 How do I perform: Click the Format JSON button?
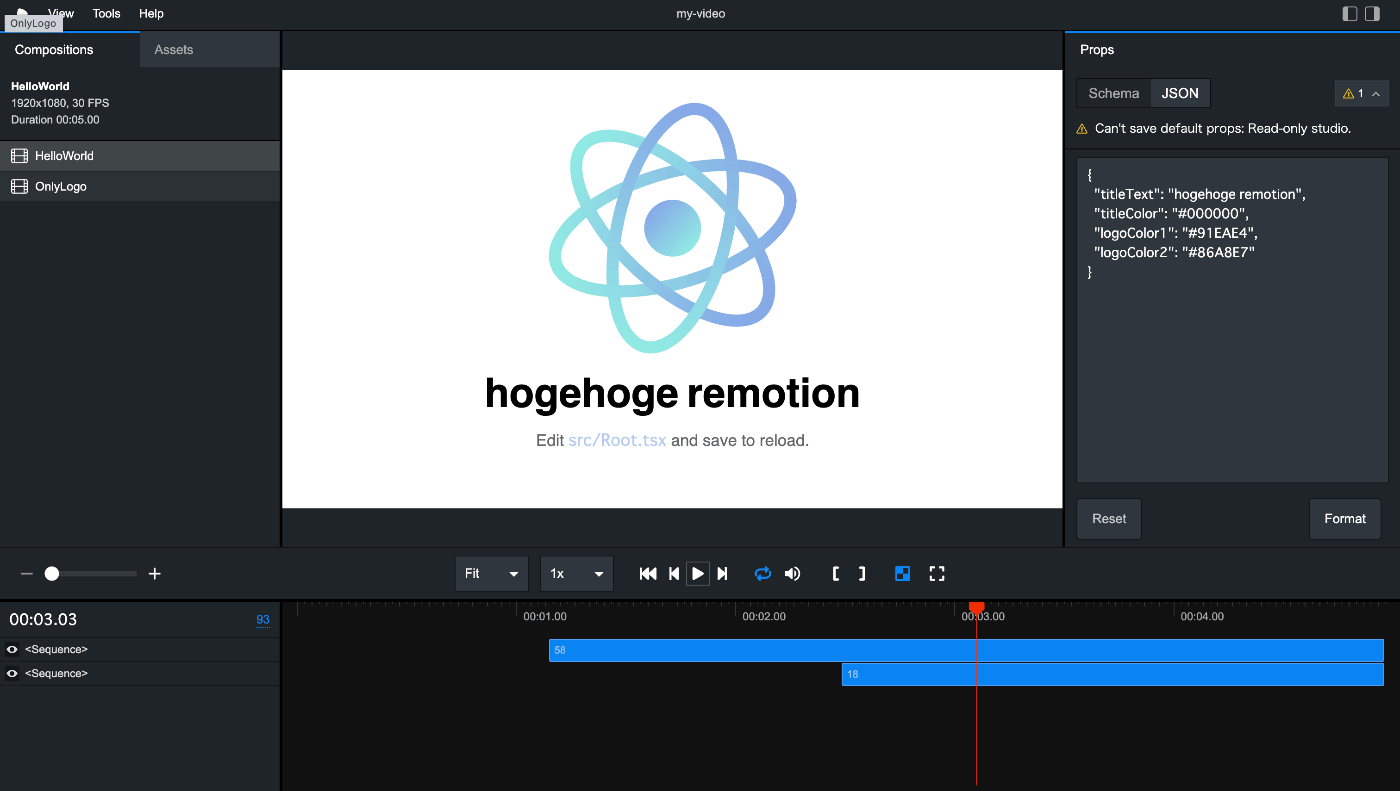pyautogui.click(x=1345, y=519)
